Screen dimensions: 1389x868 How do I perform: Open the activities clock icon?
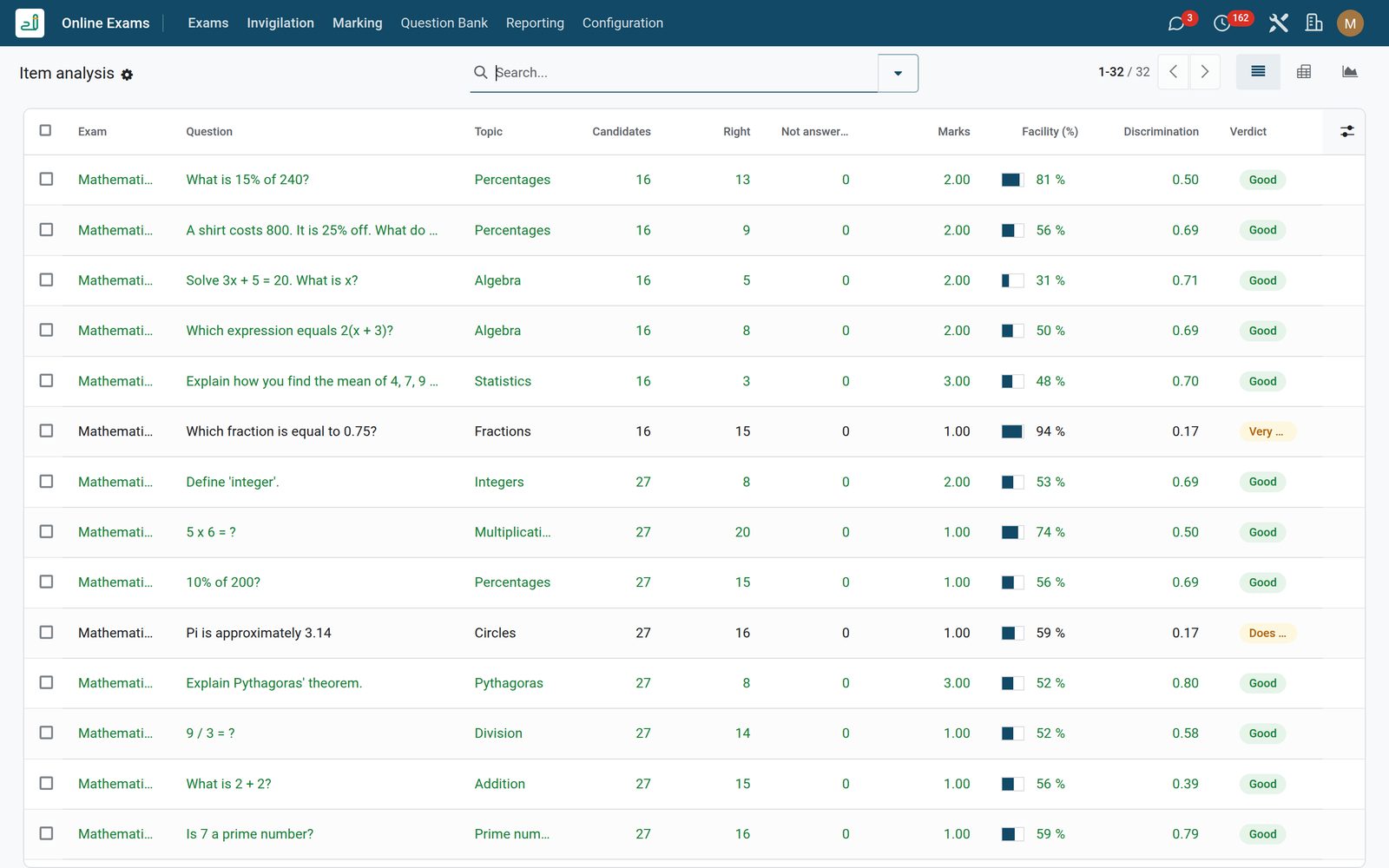click(1222, 23)
